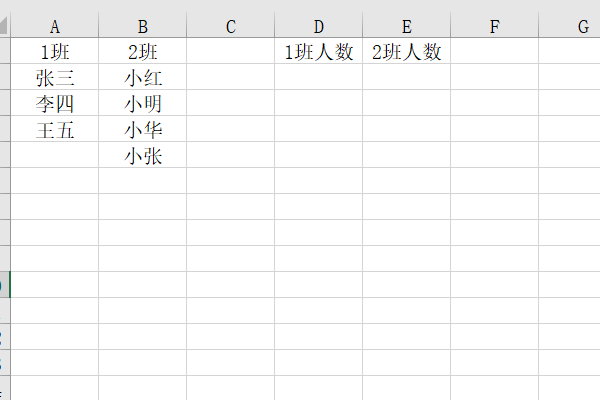Image resolution: width=600 pixels, height=400 pixels.
Task: Click the 小华 cell
Action: point(142,130)
